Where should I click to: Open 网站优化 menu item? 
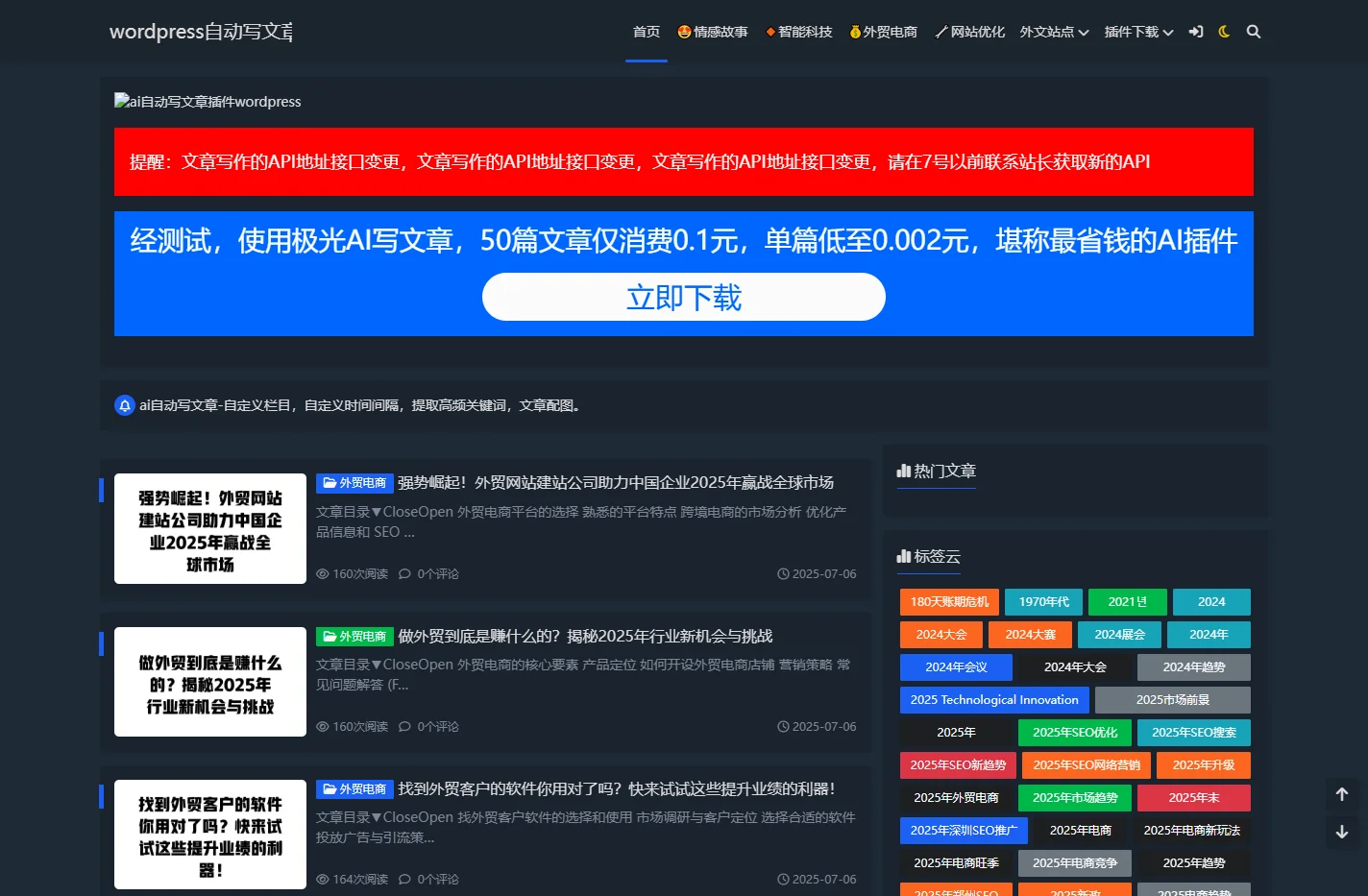tap(969, 32)
